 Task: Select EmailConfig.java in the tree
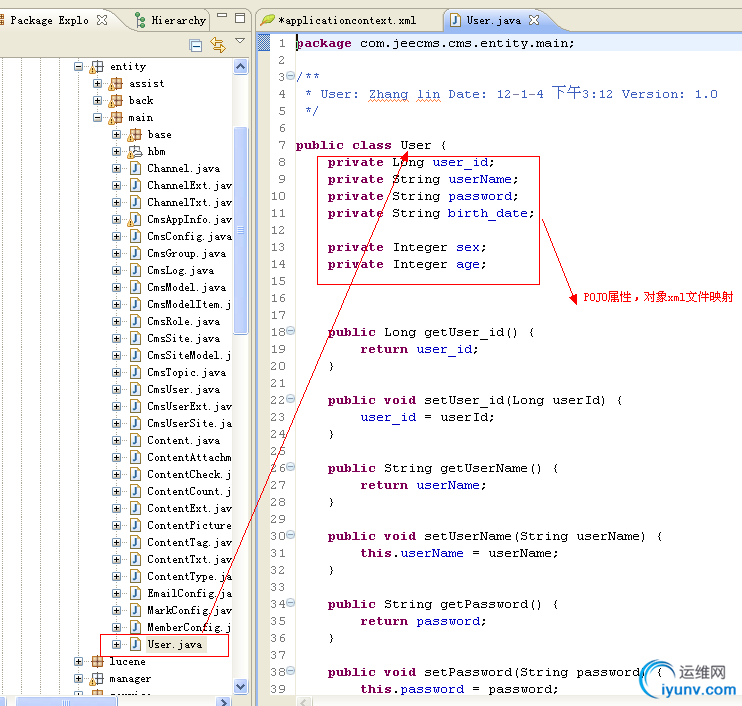(x=189, y=593)
